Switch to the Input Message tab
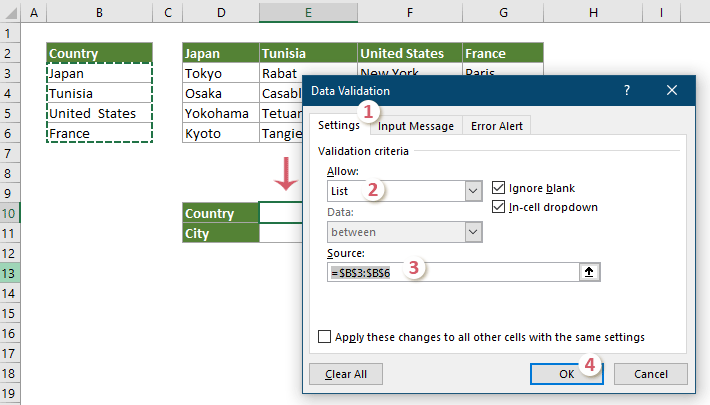Viewport: 710px width, 405px height. pos(416,125)
